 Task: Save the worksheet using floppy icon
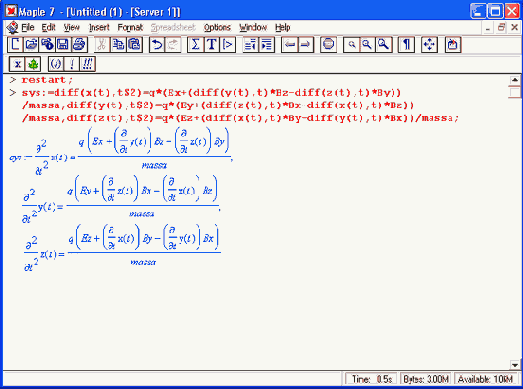click(x=63, y=45)
